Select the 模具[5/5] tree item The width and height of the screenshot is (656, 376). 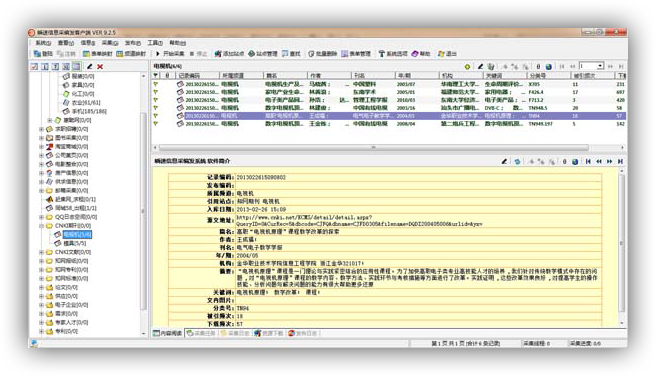[x=75, y=243]
